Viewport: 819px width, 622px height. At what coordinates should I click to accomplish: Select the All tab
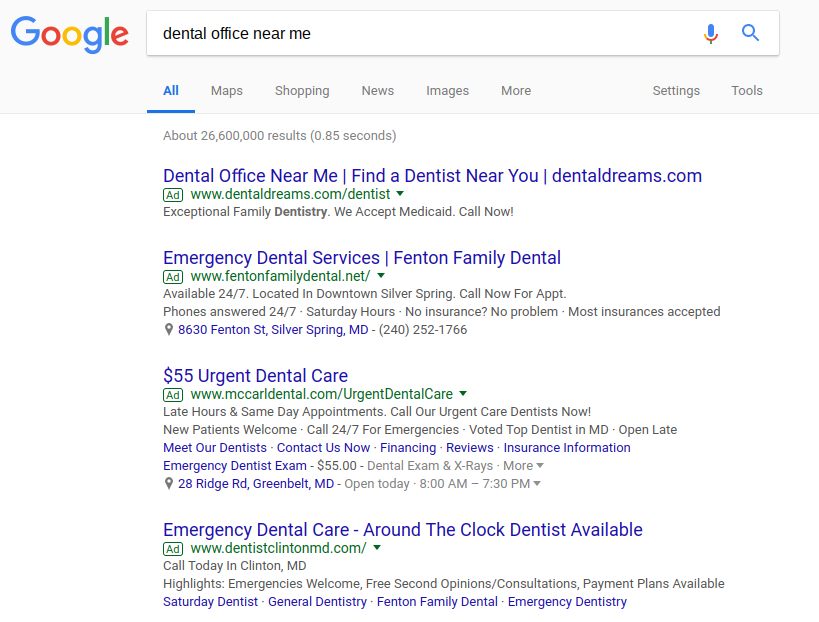(171, 91)
